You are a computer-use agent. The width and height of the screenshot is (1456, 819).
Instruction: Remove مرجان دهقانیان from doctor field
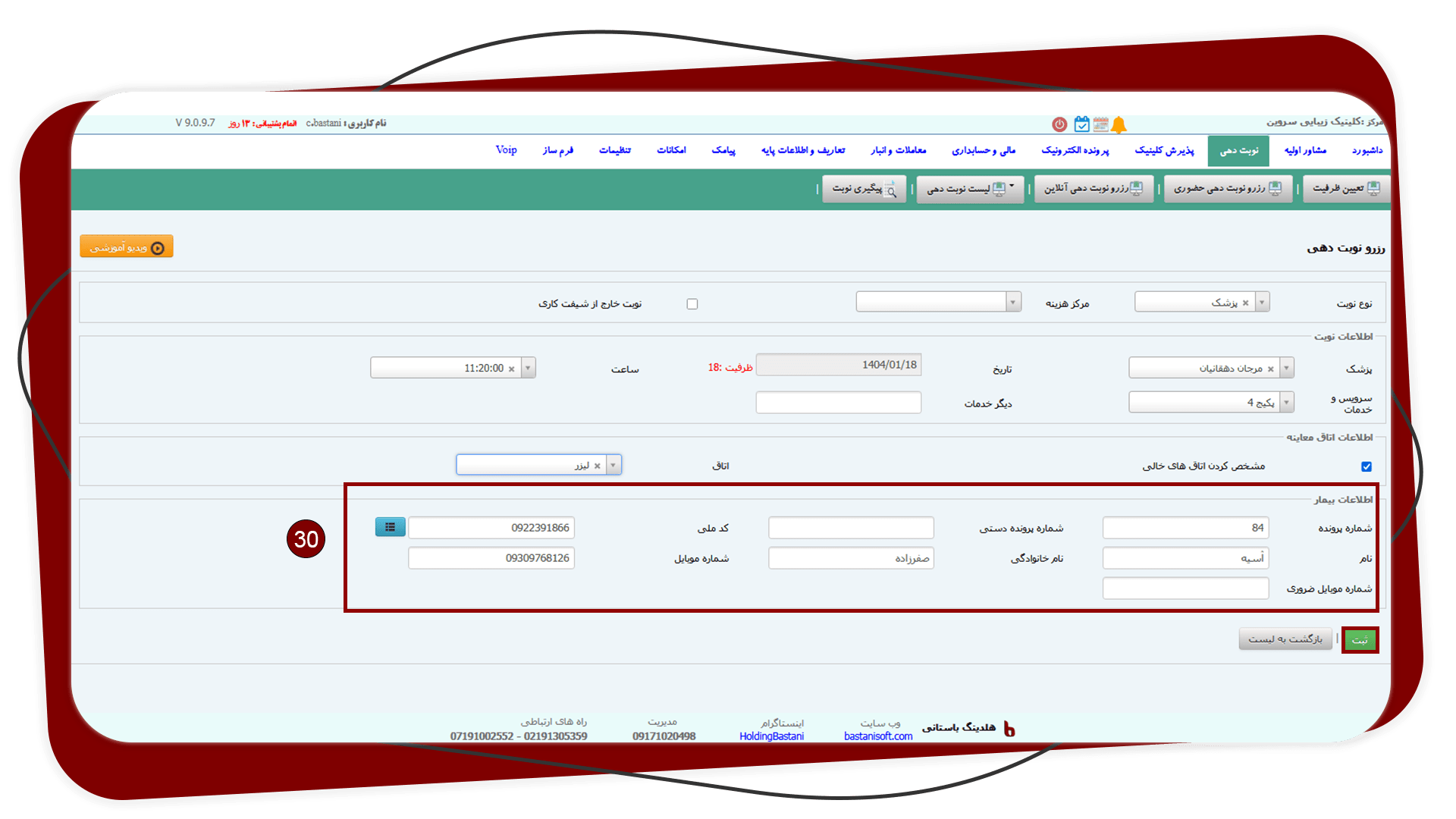pyautogui.click(x=1270, y=369)
